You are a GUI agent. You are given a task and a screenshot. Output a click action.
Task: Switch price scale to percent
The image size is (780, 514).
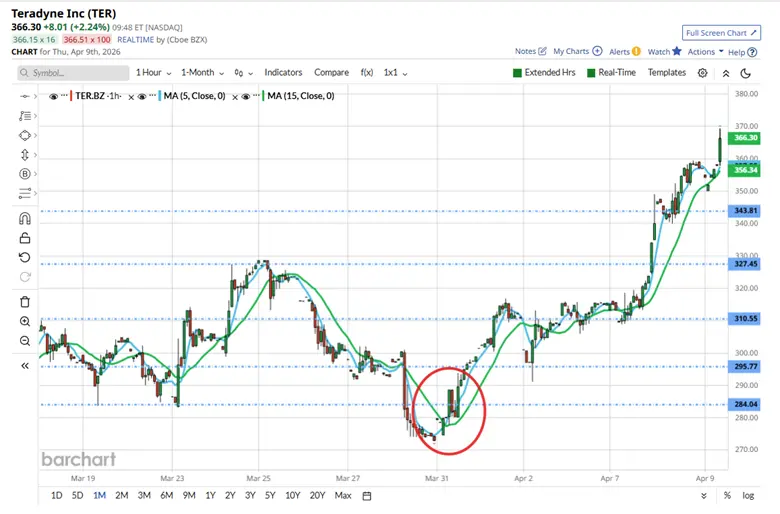tap(727, 496)
